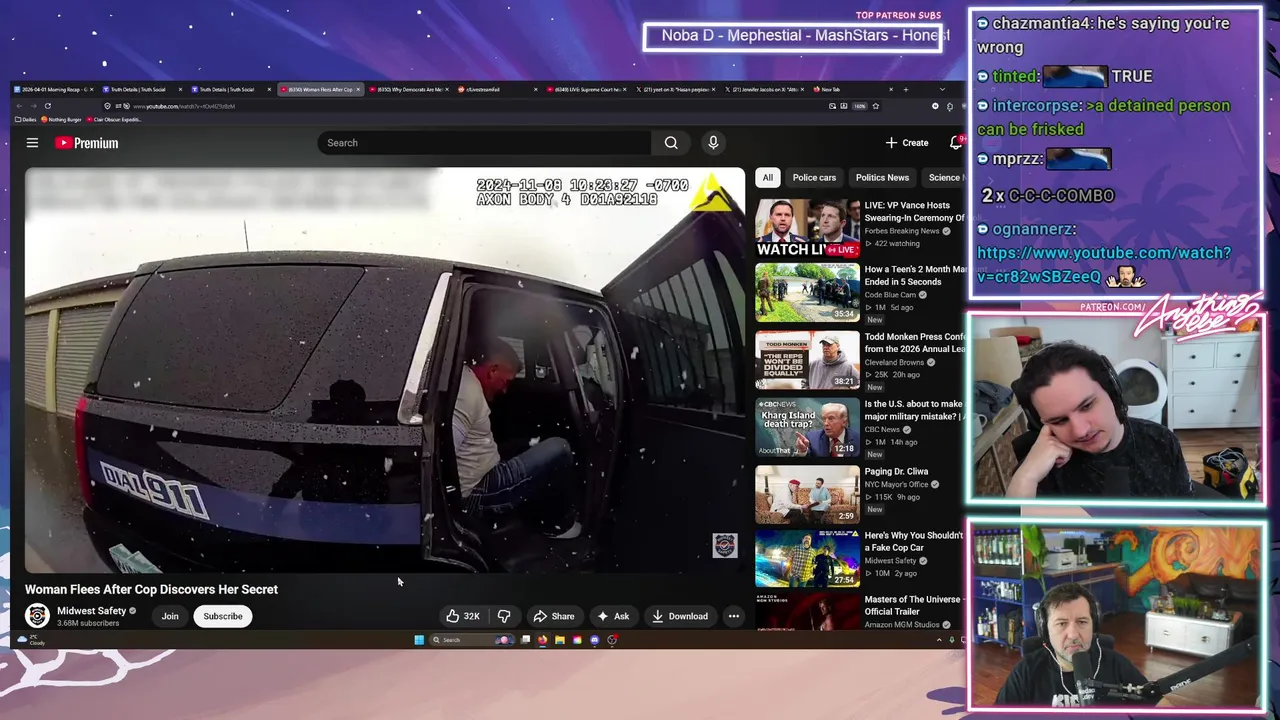Switch to Morning Recap browser tab
This screenshot has height=720, width=1280.
[55, 89]
